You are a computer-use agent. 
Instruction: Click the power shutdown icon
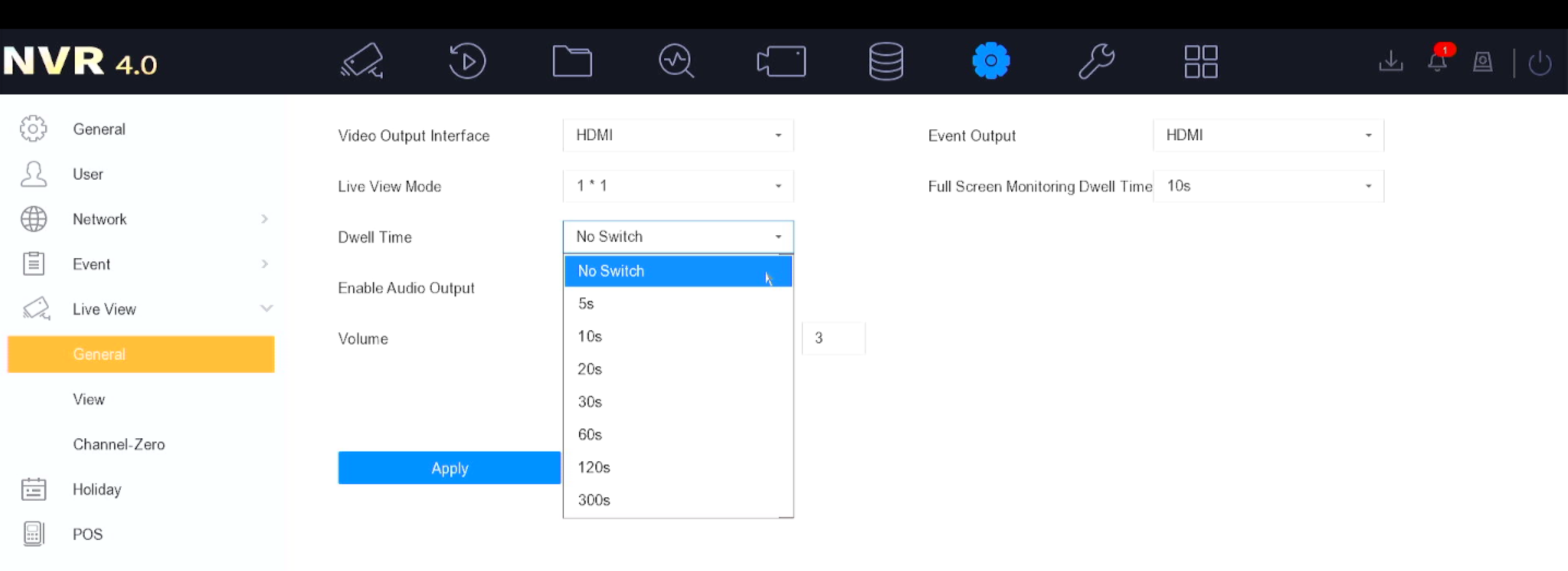pyautogui.click(x=1540, y=62)
